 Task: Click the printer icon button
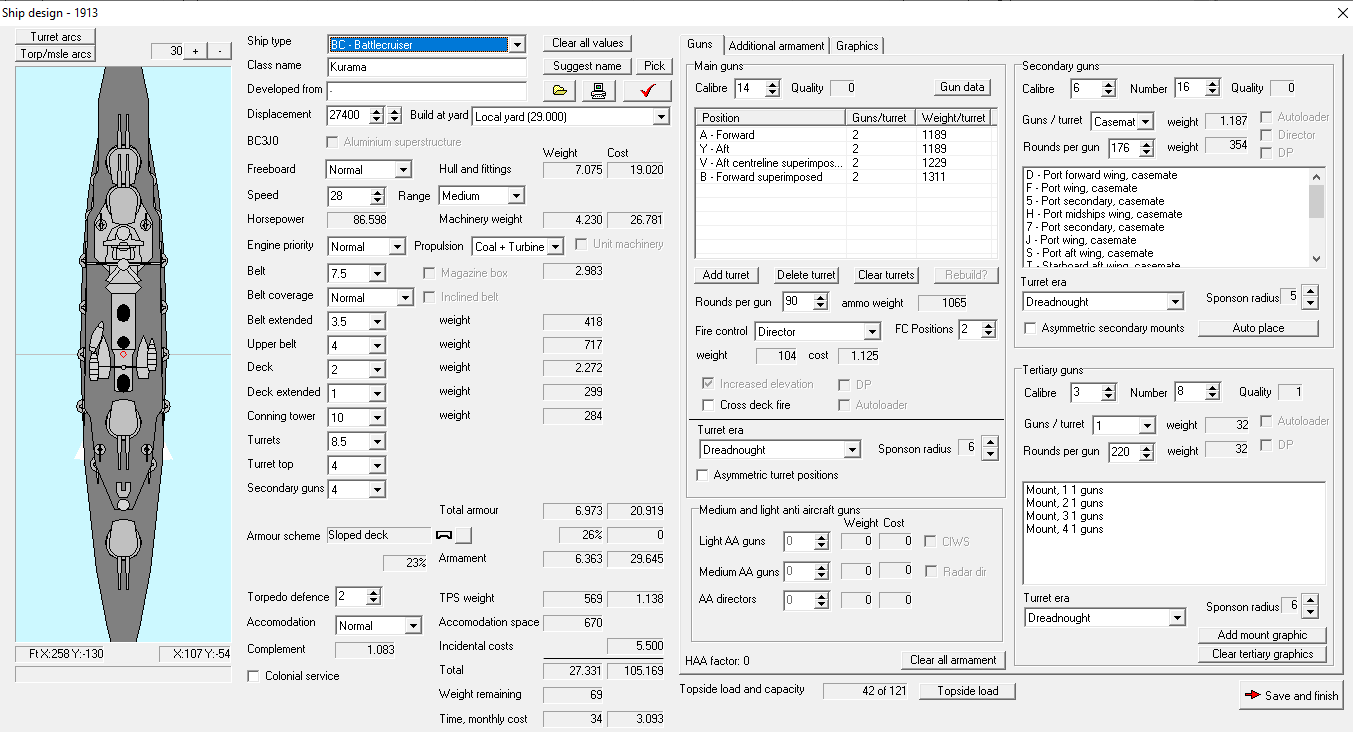click(x=597, y=91)
